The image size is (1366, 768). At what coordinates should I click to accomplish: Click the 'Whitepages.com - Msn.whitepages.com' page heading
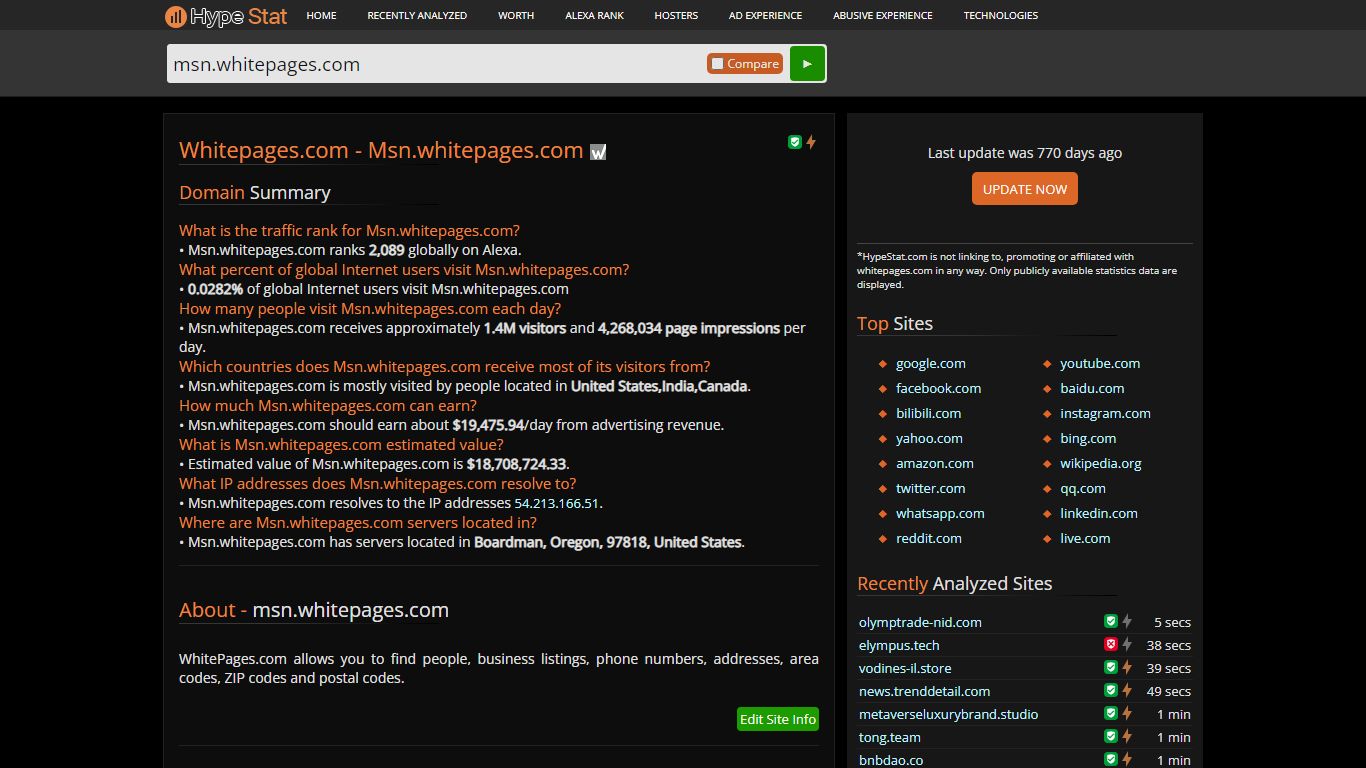point(381,150)
